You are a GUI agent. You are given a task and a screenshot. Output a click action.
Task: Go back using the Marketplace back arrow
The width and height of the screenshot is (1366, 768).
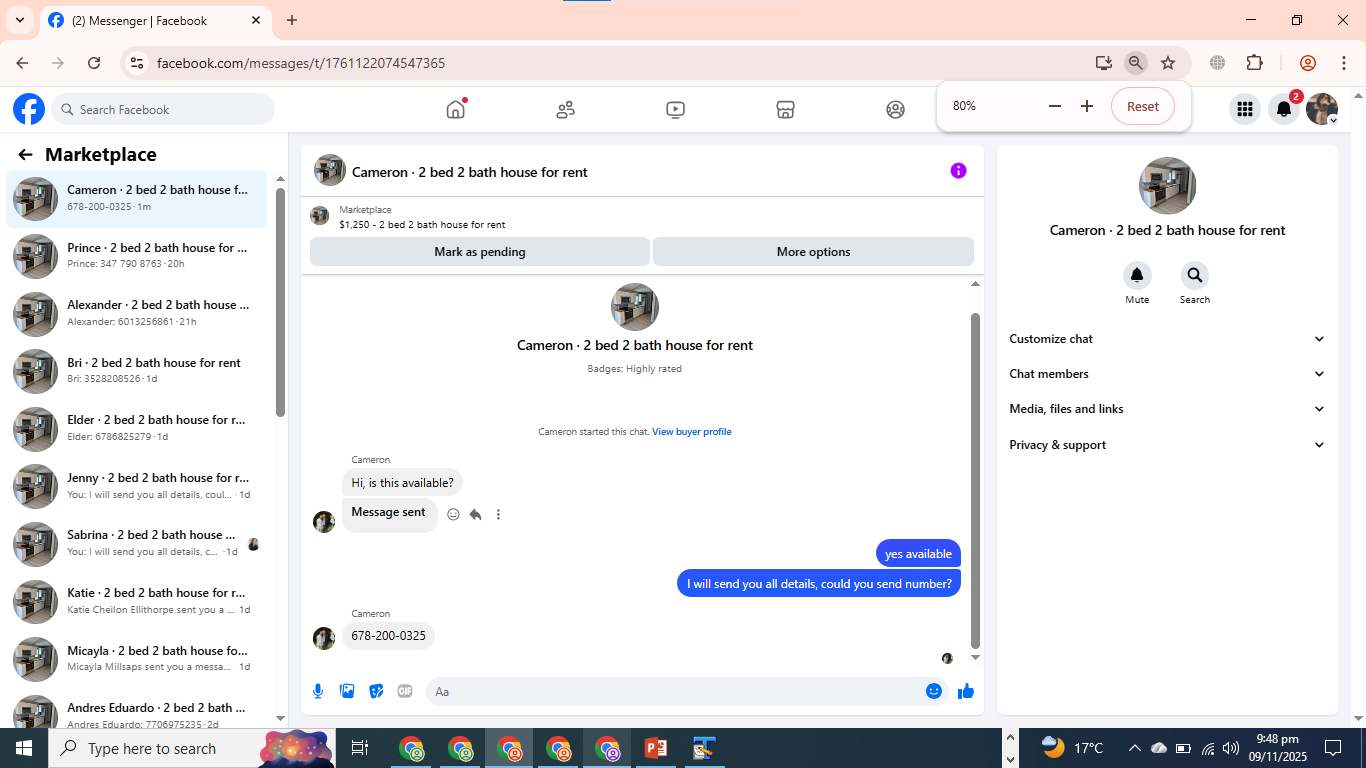25,155
